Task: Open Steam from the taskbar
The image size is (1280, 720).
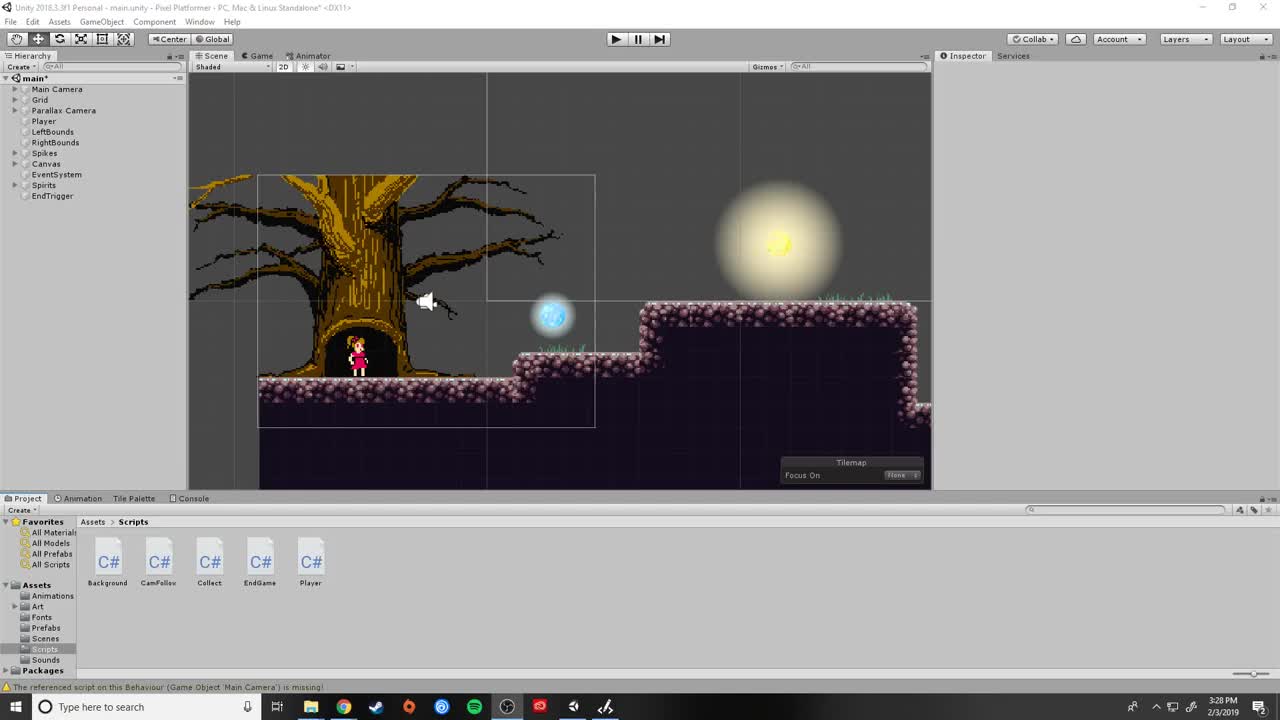Action: tap(376, 707)
